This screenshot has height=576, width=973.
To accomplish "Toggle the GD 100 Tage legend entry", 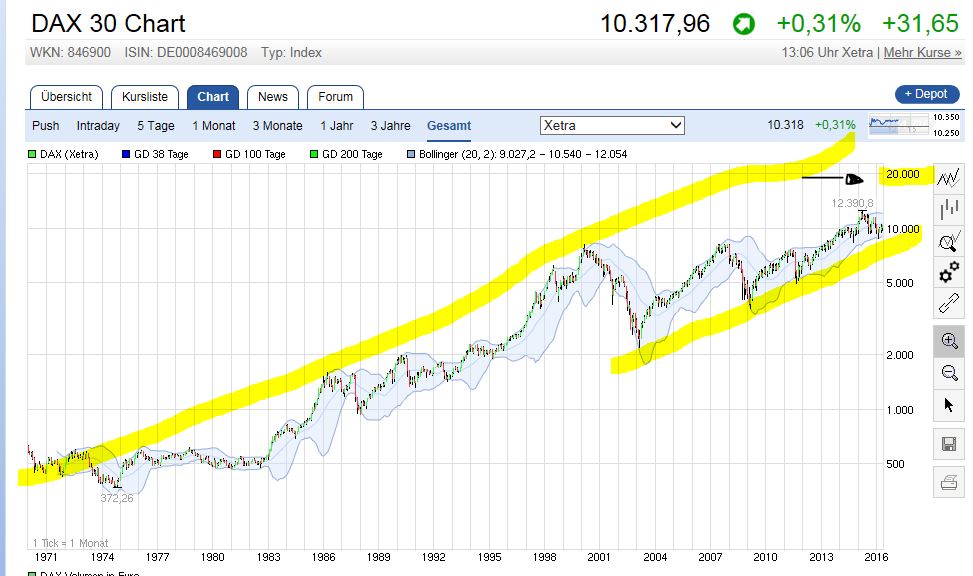I will click(x=249, y=154).
